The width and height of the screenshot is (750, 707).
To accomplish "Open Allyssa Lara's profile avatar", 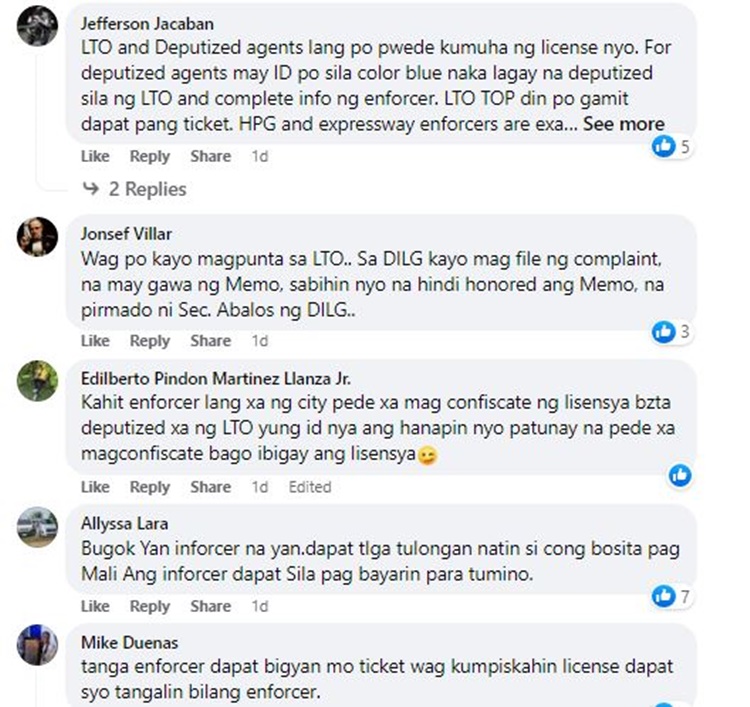I will pos(37,527).
